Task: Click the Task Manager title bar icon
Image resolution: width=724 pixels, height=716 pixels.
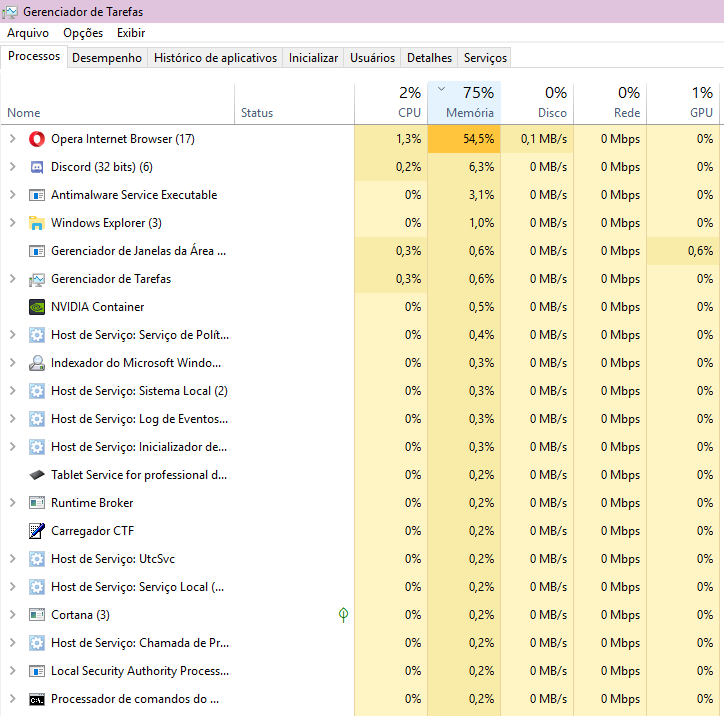Action: pos(10,12)
